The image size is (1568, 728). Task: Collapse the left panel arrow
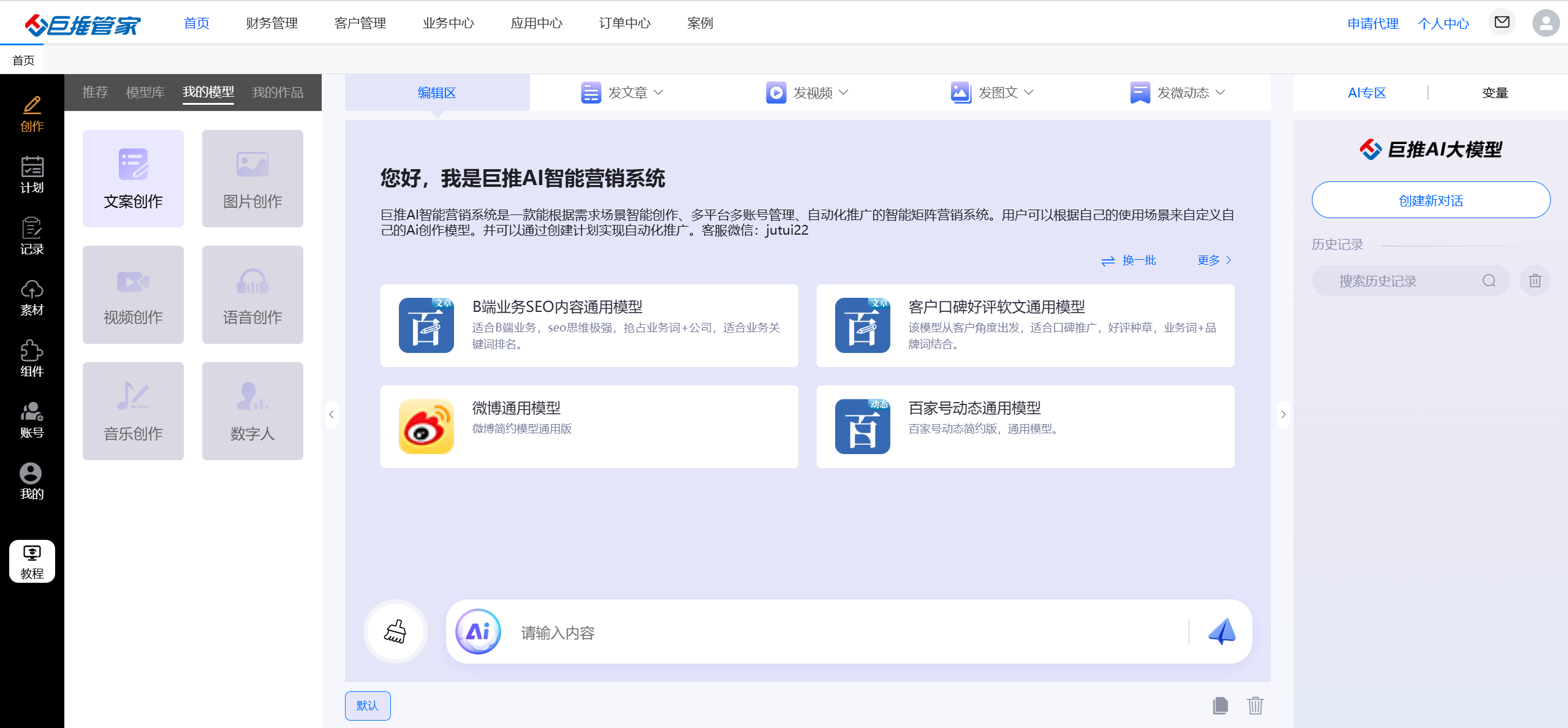(x=331, y=414)
